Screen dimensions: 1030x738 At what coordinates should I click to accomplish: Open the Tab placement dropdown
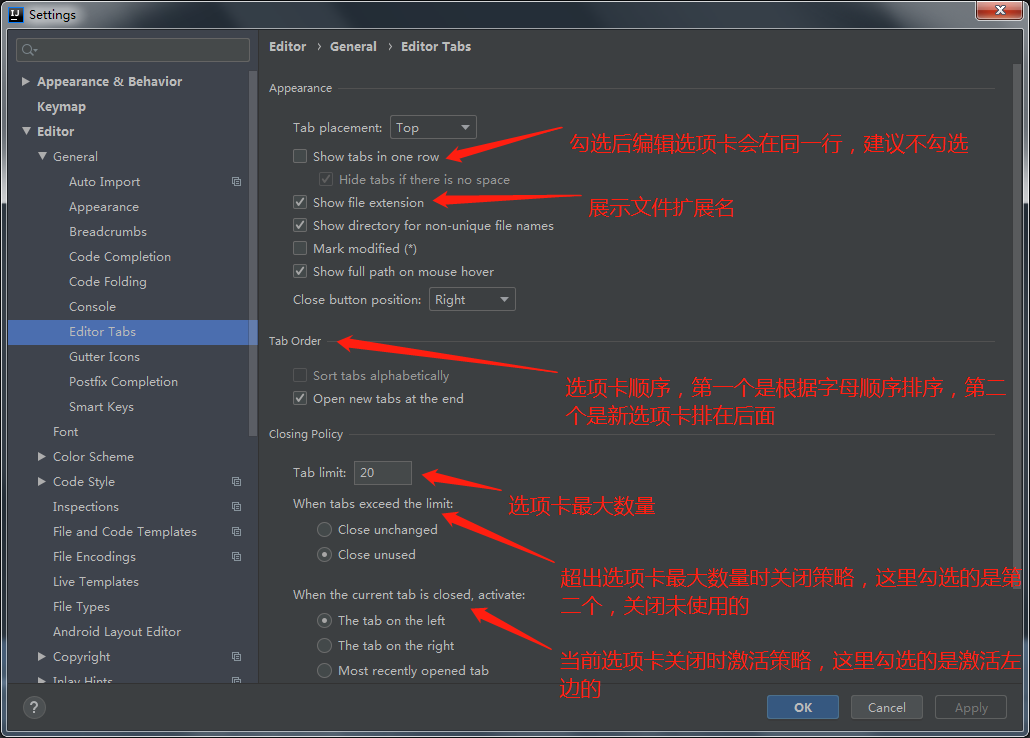pos(432,126)
